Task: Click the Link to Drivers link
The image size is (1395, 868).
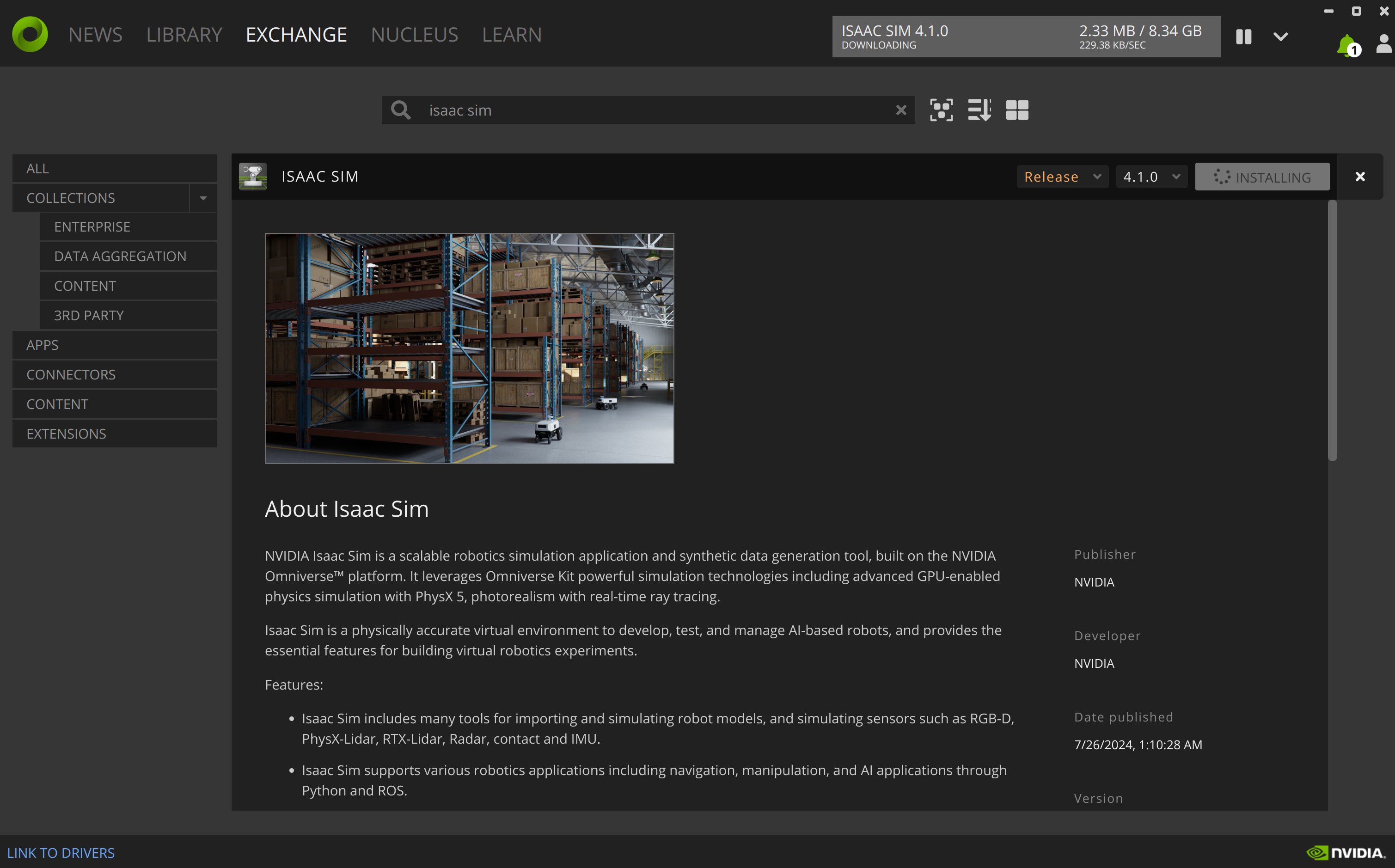Action: point(61,852)
